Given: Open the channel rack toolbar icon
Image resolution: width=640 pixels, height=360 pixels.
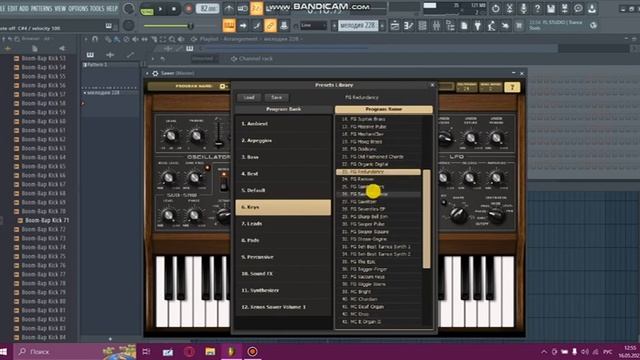Looking at the screenshot, I should [422, 26].
